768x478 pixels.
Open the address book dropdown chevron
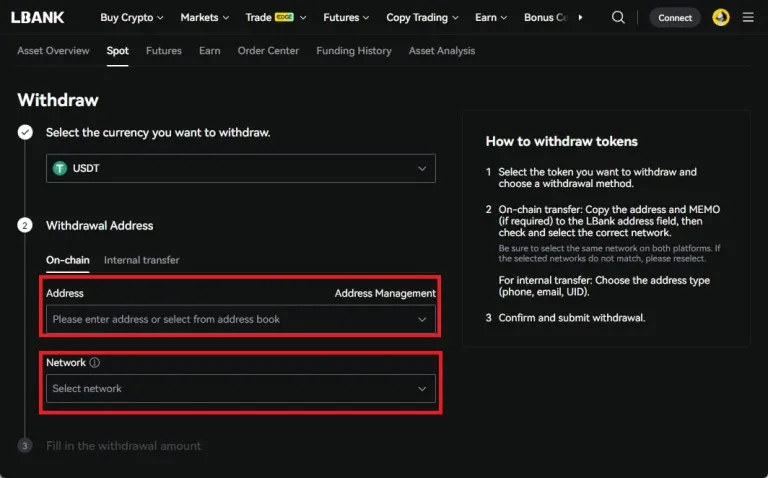(x=422, y=319)
